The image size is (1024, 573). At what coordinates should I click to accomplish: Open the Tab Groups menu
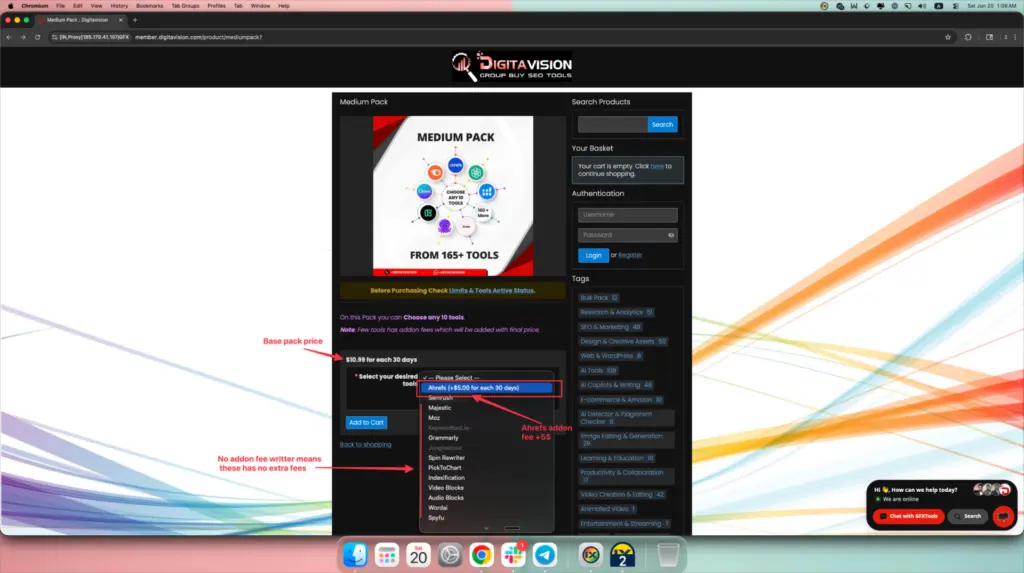(x=185, y=6)
